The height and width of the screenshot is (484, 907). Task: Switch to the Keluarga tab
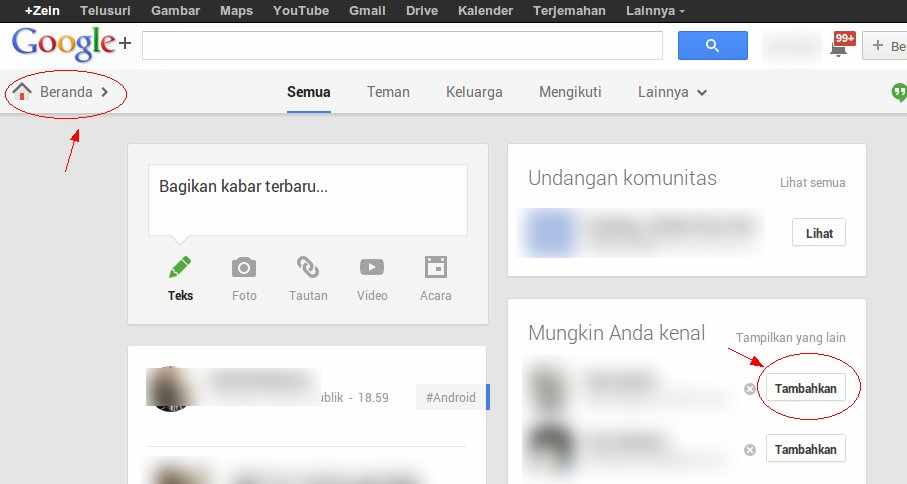coord(474,92)
